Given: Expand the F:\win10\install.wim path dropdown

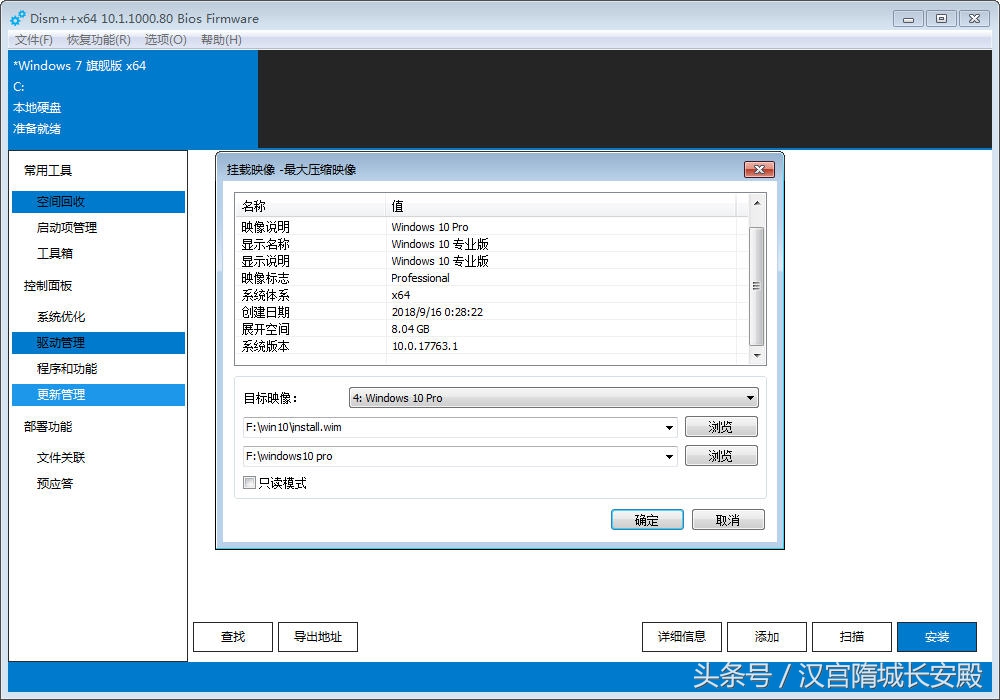Looking at the screenshot, I should [669, 427].
